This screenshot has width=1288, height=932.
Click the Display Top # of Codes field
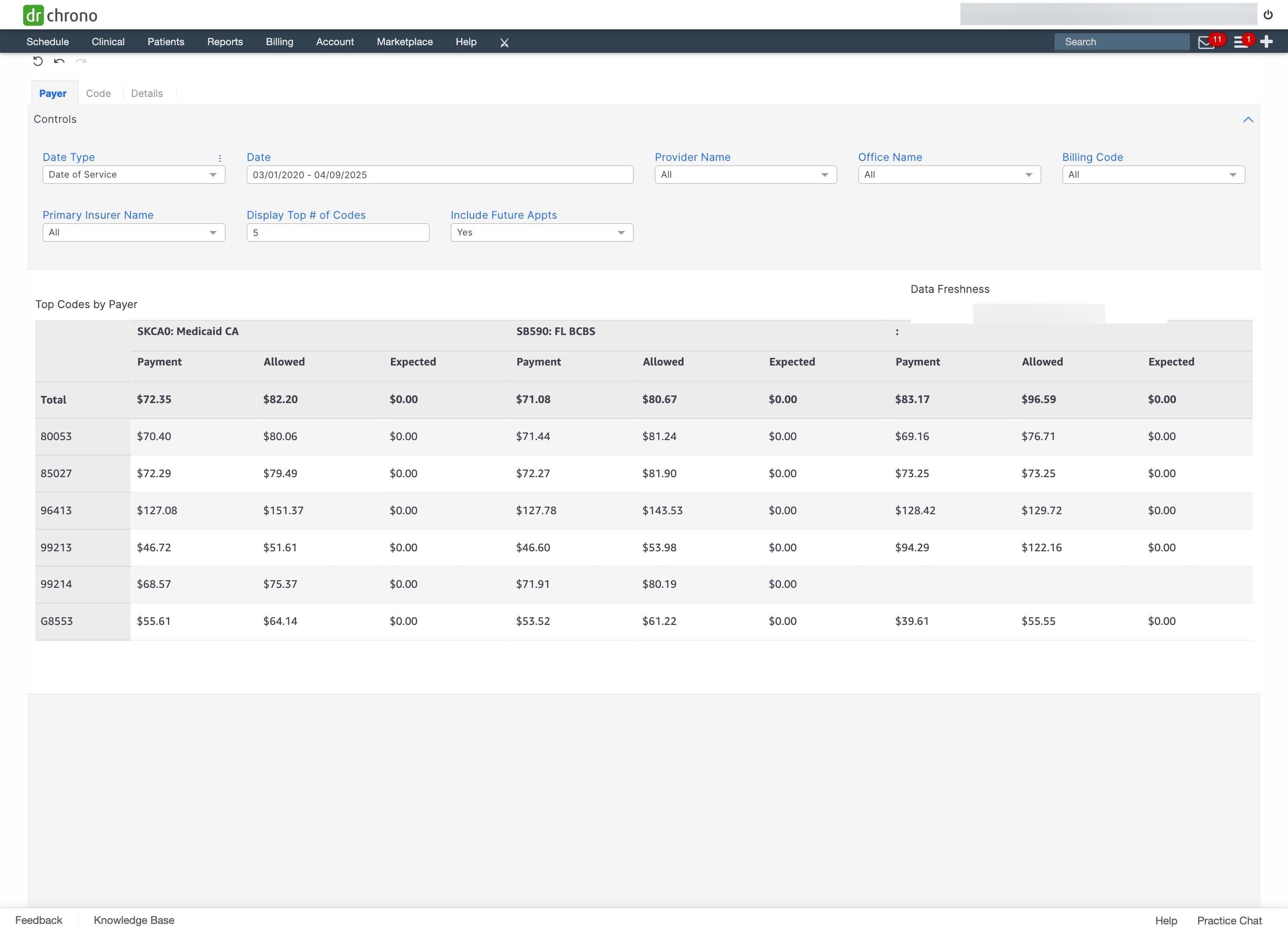click(x=337, y=233)
